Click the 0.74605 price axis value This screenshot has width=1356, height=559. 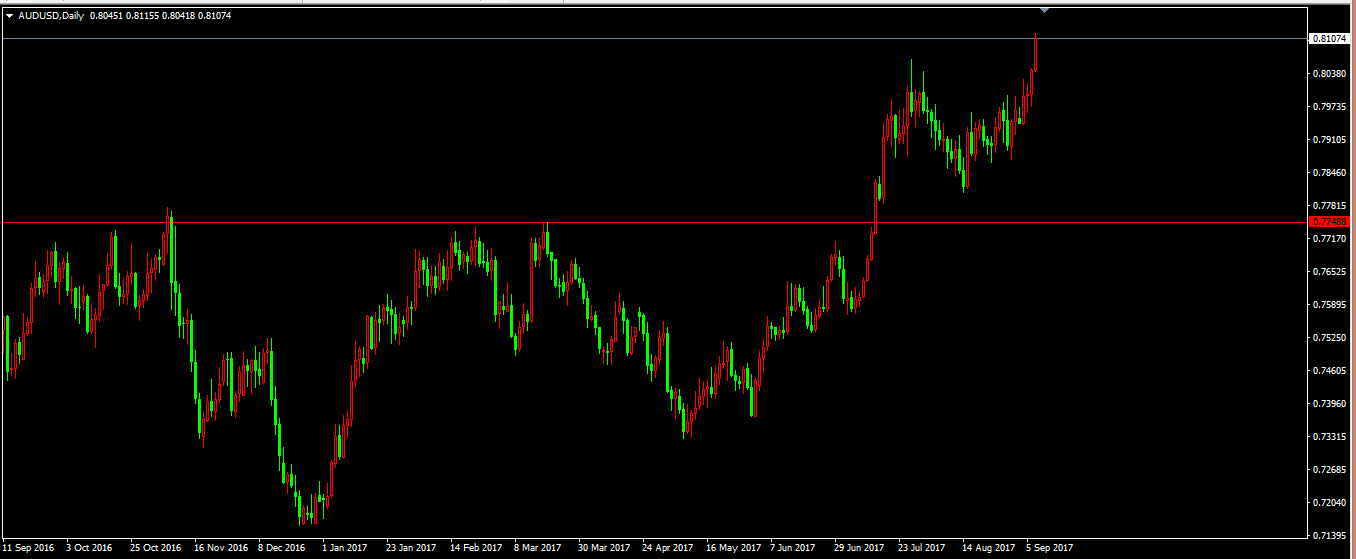1328,371
